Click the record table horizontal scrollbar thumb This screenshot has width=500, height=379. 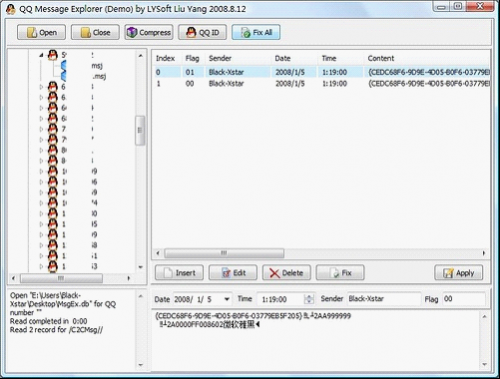pyautogui.click(x=224, y=253)
